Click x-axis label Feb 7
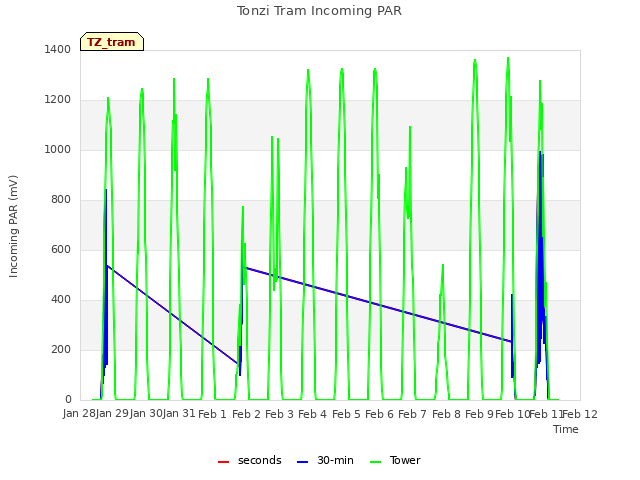The image size is (640, 480). point(412,414)
